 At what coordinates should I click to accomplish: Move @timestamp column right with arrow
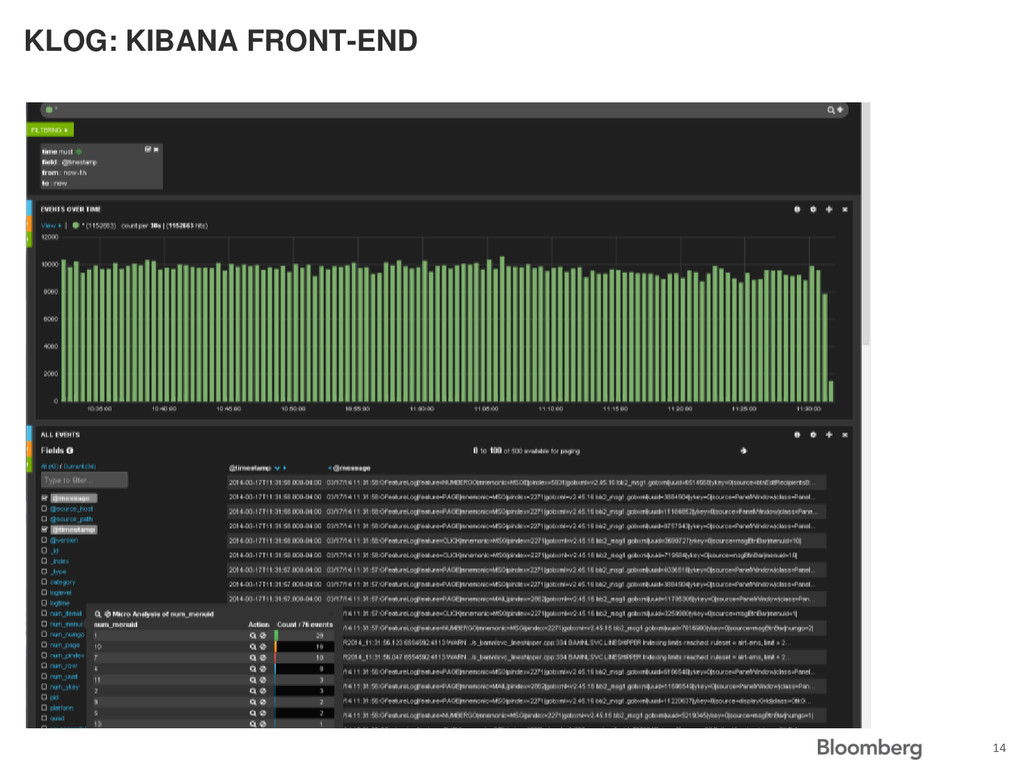click(x=285, y=468)
